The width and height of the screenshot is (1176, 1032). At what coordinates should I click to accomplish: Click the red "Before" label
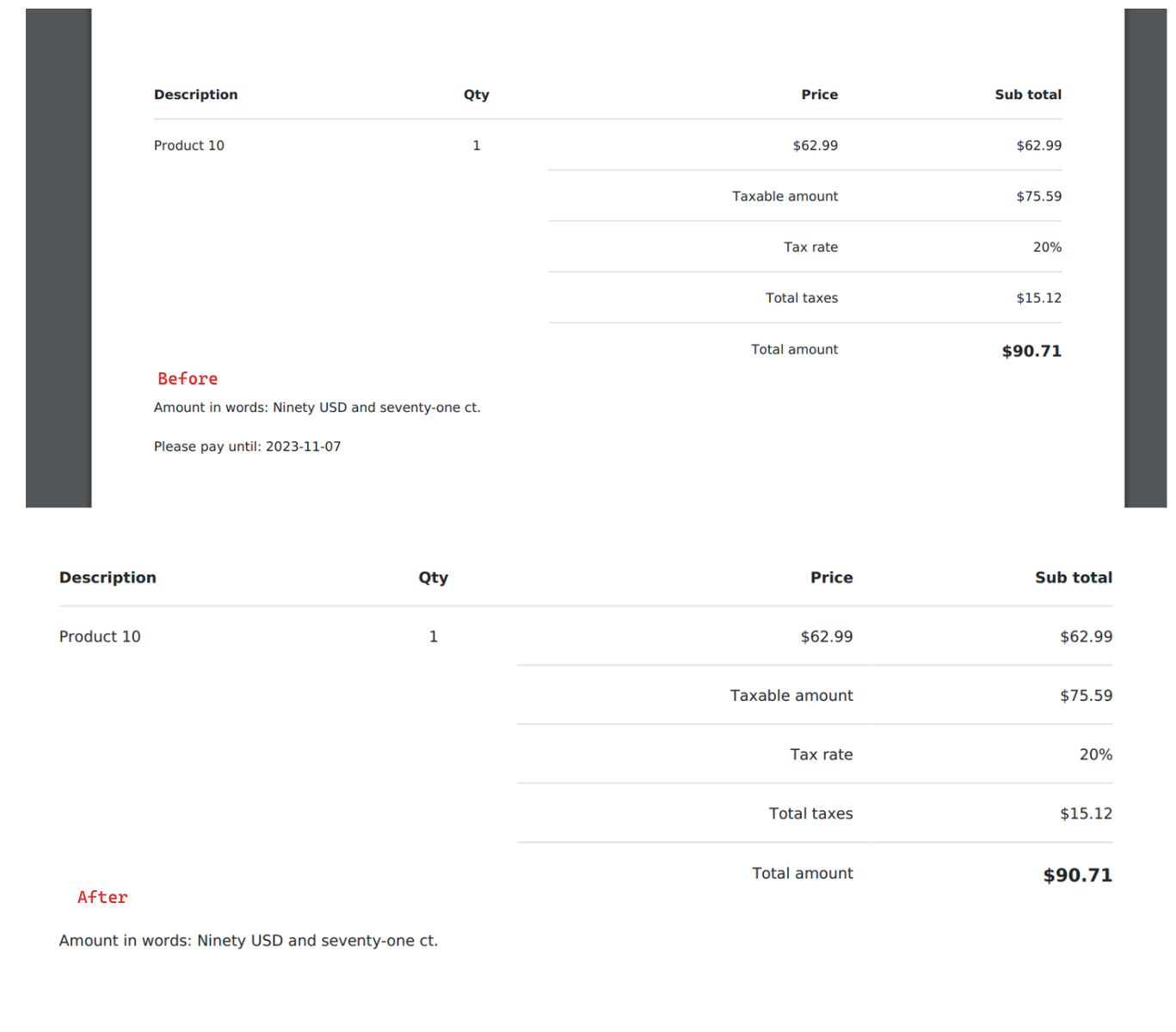coord(188,379)
